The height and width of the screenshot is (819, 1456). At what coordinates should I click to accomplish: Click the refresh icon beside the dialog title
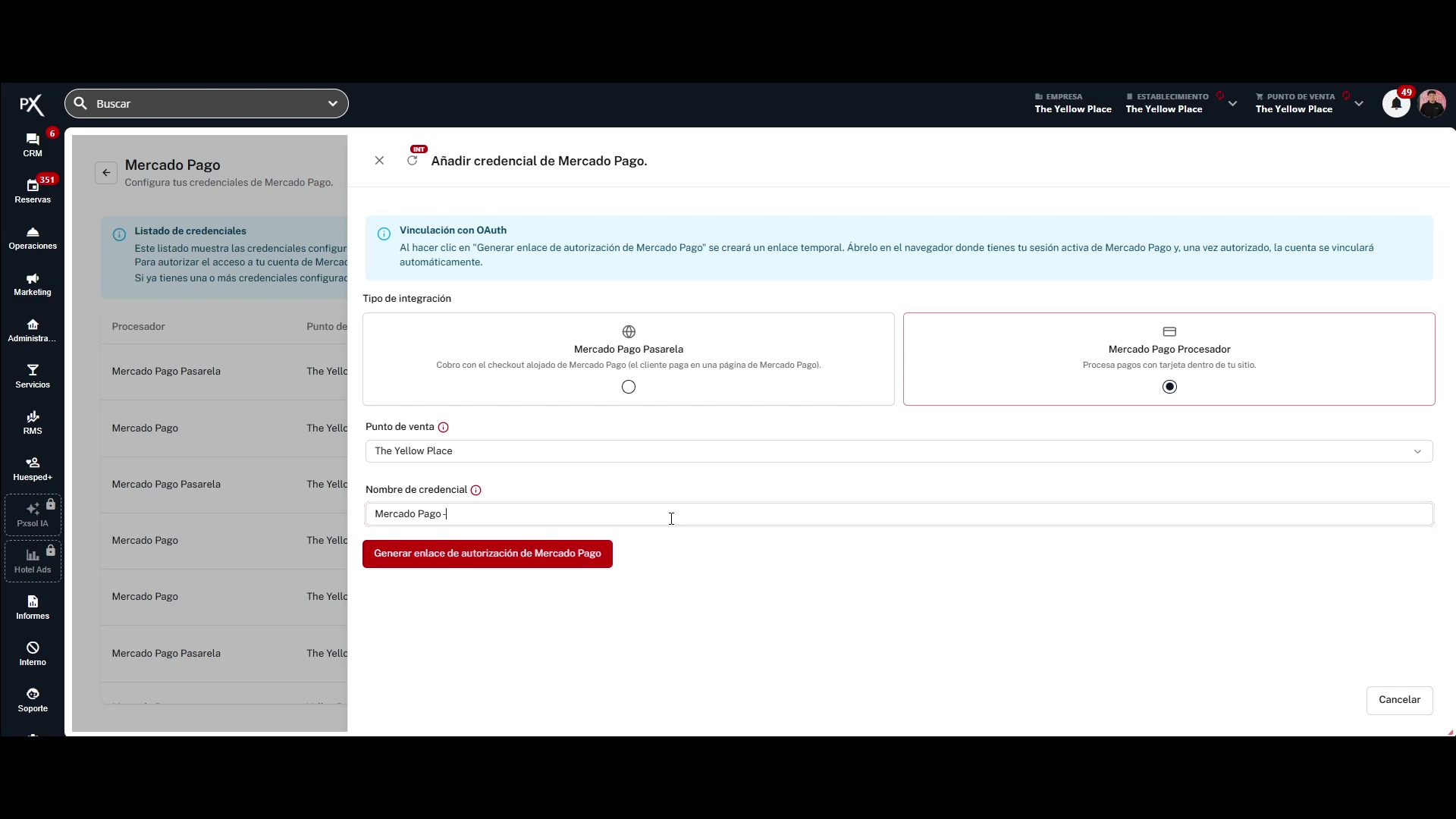click(412, 160)
